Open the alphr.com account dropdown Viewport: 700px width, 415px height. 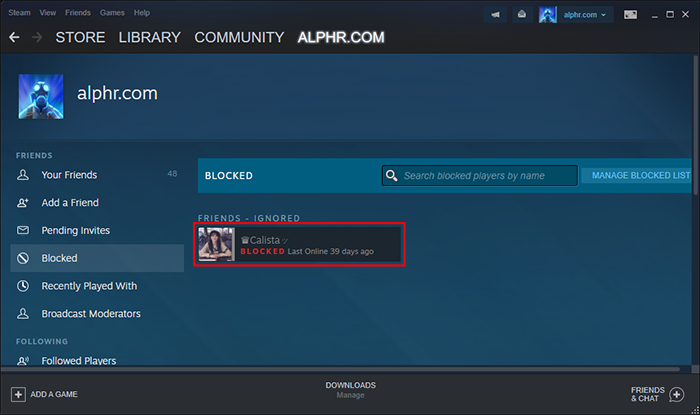point(584,15)
